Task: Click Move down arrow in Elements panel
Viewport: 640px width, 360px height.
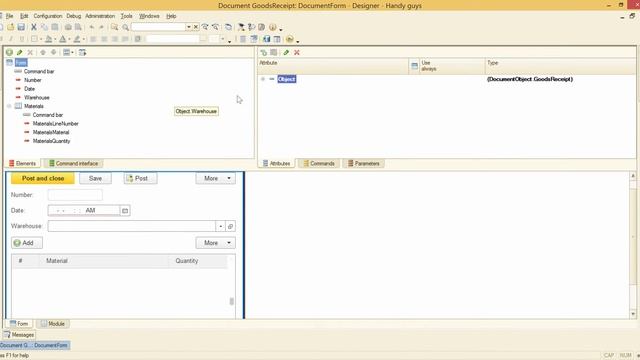Action: (53, 52)
